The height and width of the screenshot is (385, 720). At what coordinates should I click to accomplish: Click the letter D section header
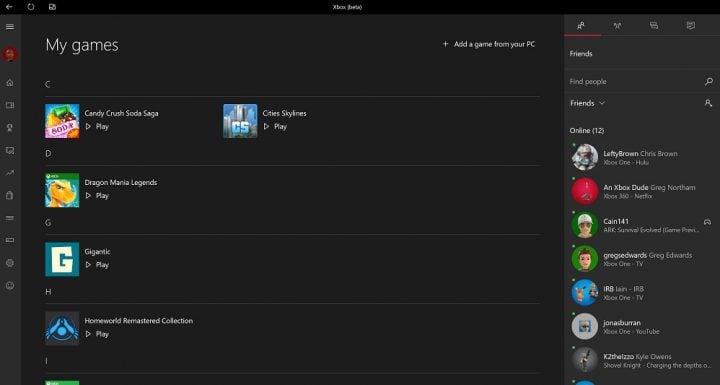(x=48, y=153)
